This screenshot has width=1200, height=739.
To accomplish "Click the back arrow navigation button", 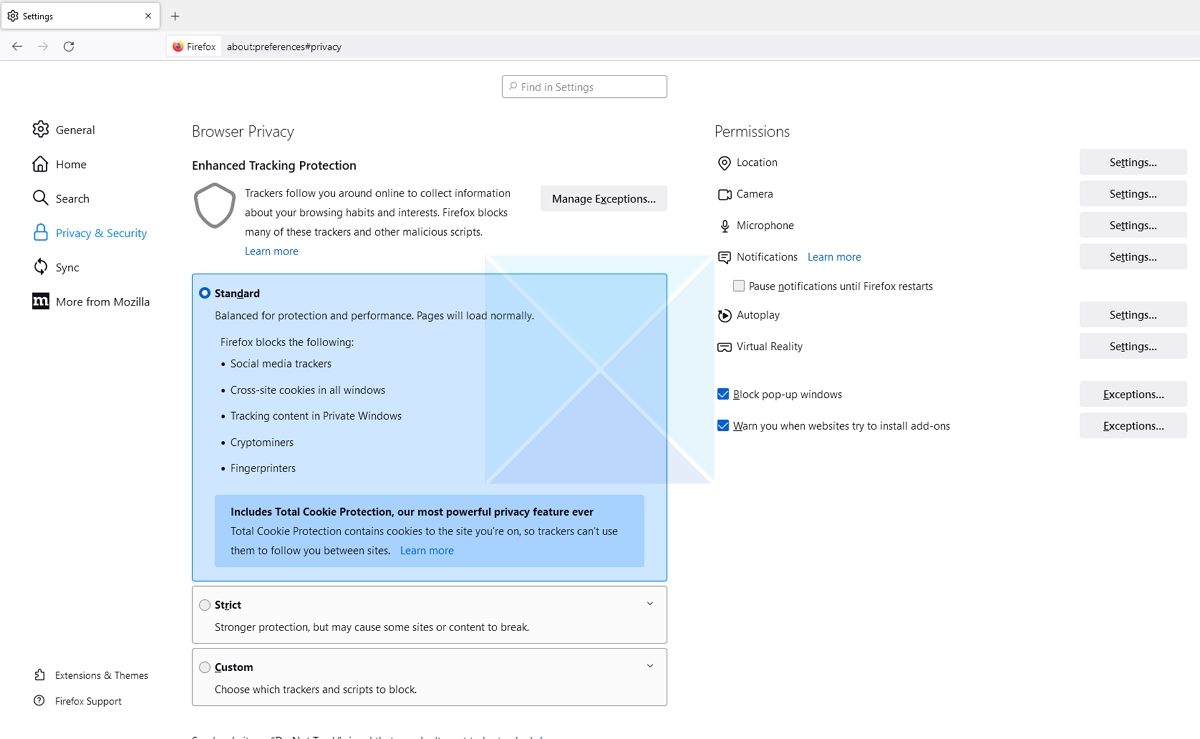I will click(17, 46).
